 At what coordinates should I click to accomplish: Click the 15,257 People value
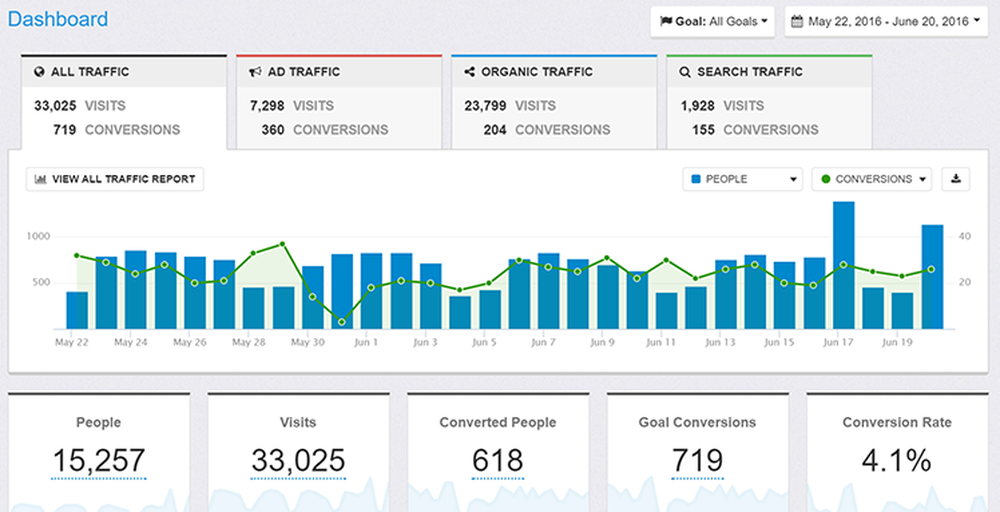click(99, 460)
